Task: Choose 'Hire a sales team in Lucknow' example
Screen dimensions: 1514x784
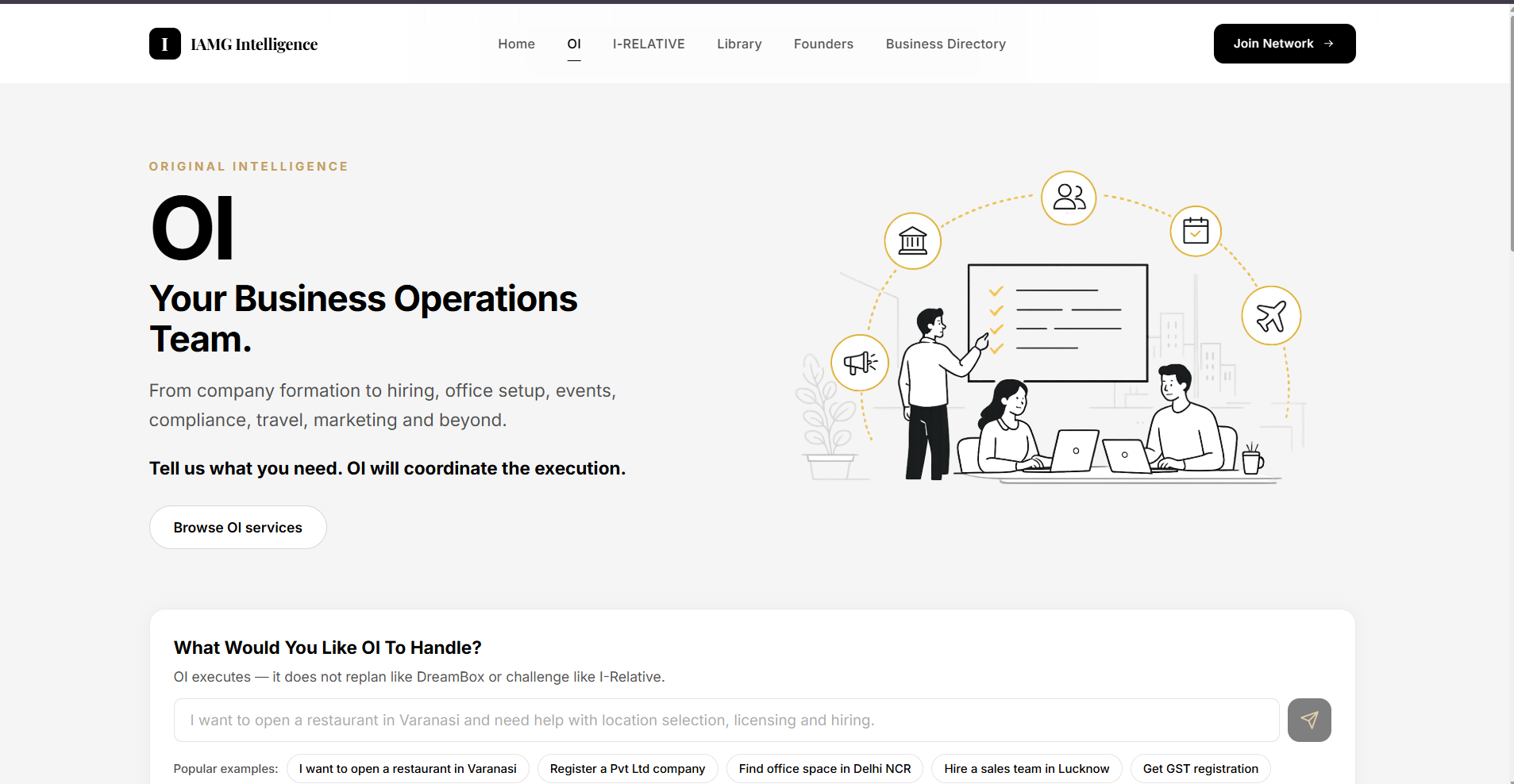Action: click(1027, 769)
